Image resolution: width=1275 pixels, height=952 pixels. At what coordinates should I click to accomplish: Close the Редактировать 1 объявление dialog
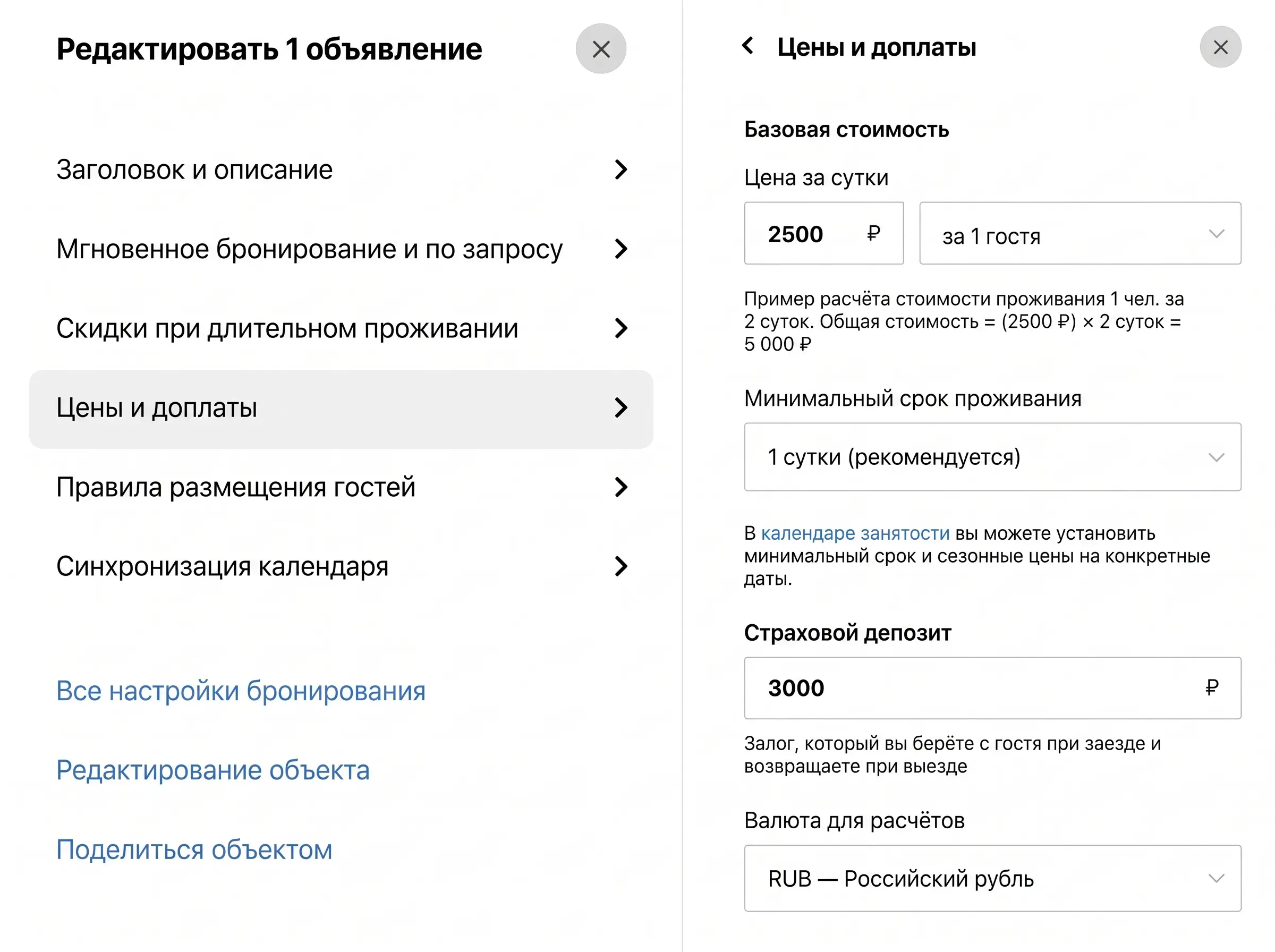pyautogui.click(x=601, y=49)
